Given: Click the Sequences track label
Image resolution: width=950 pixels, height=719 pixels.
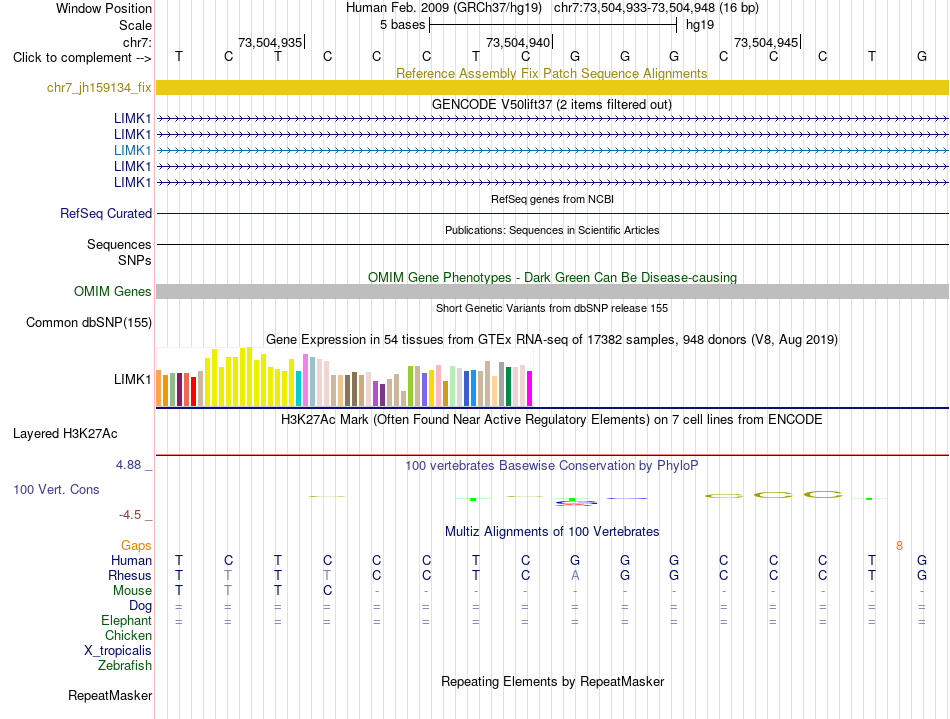Looking at the screenshot, I should (x=119, y=244).
